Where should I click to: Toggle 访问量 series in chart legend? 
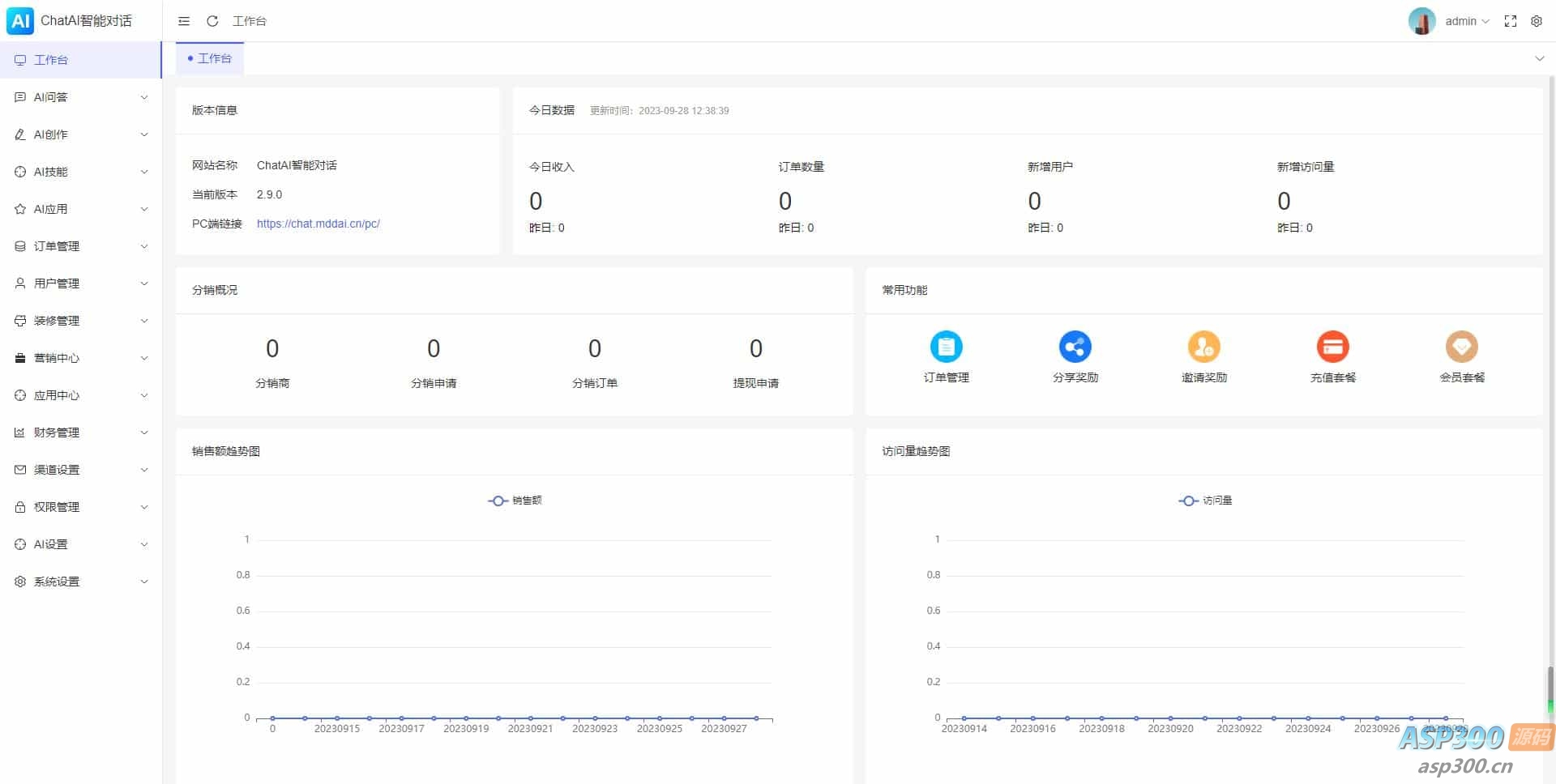pos(1205,501)
